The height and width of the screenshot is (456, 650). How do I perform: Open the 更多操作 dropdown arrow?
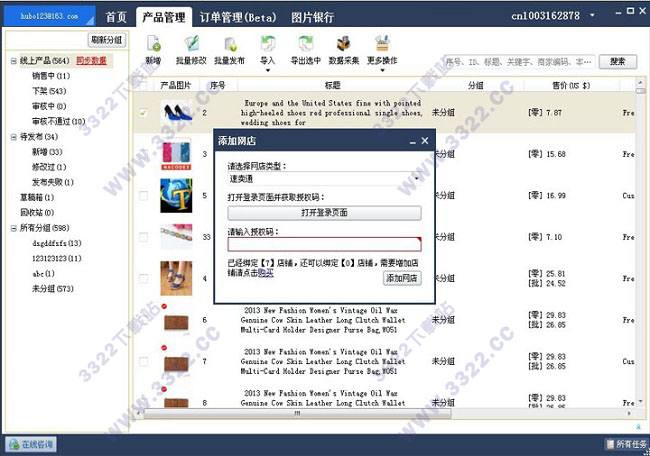382,70
